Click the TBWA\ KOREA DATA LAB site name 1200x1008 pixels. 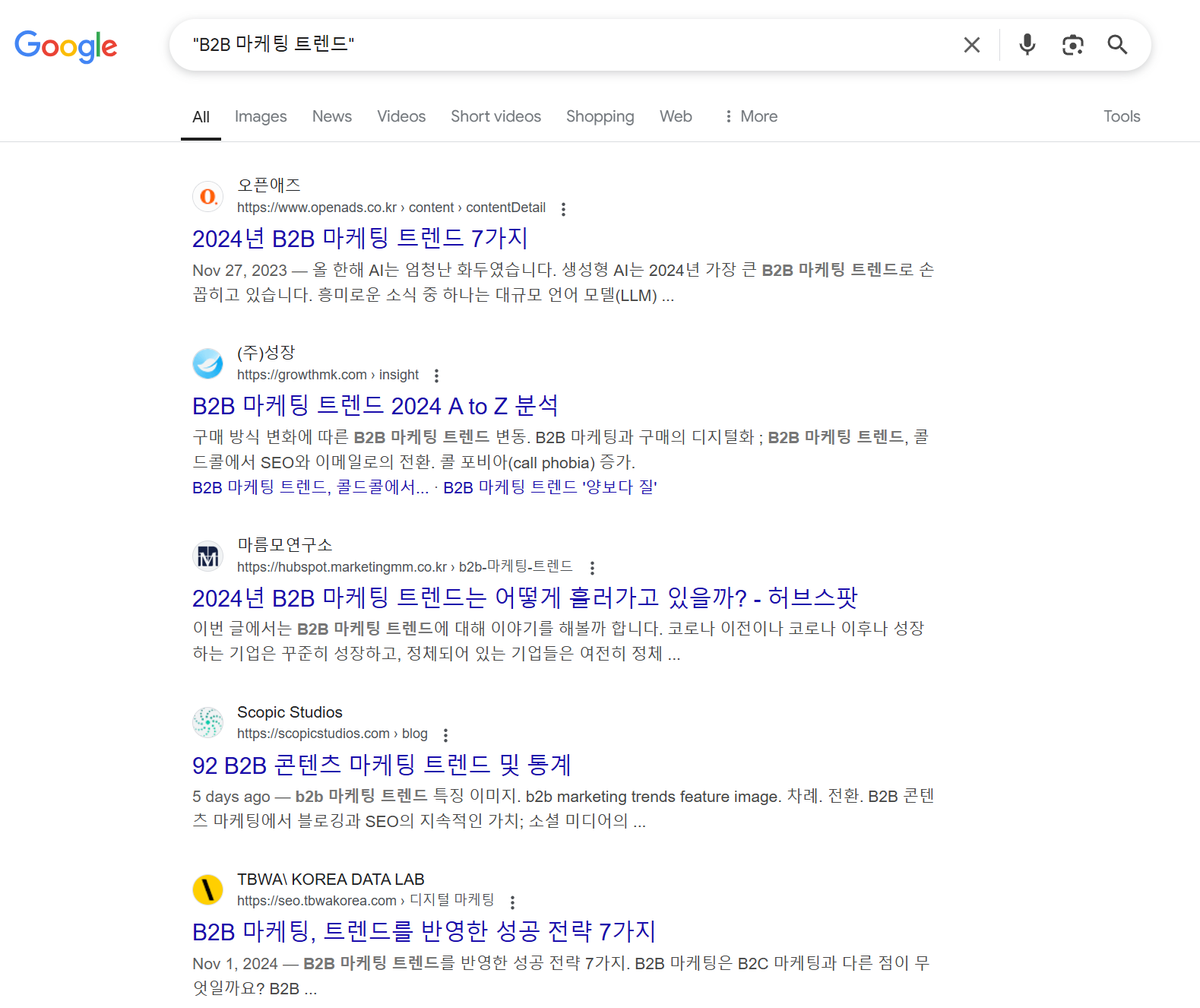tap(331, 880)
